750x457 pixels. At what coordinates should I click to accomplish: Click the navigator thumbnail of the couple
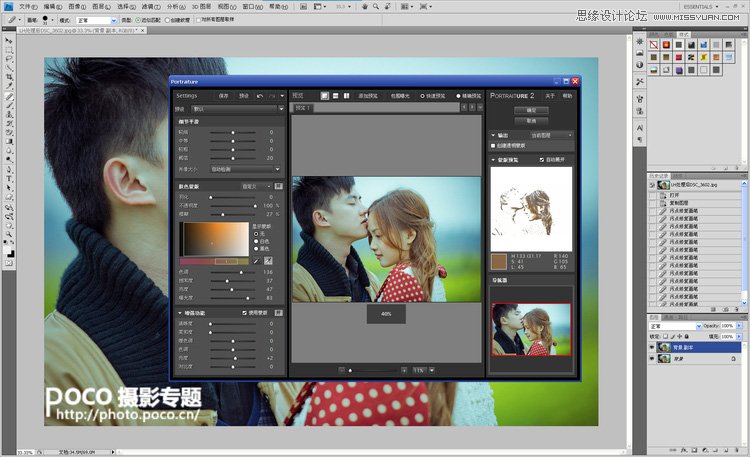click(531, 329)
